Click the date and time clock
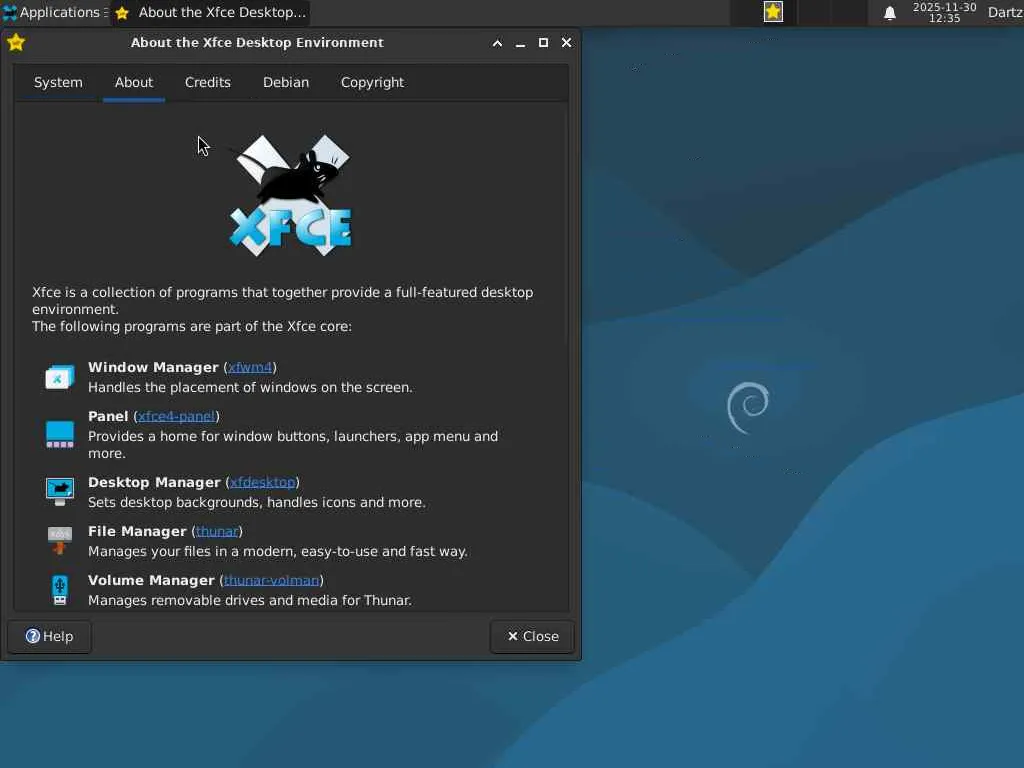This screenshot has width=1024, height=768. click(944, 12)
